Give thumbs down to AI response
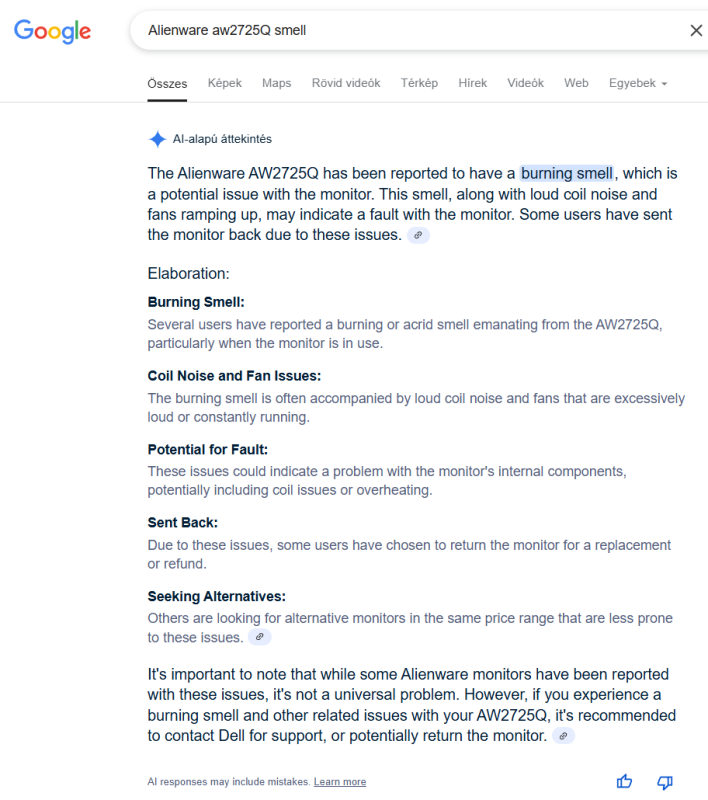 (x=665, y=782)
